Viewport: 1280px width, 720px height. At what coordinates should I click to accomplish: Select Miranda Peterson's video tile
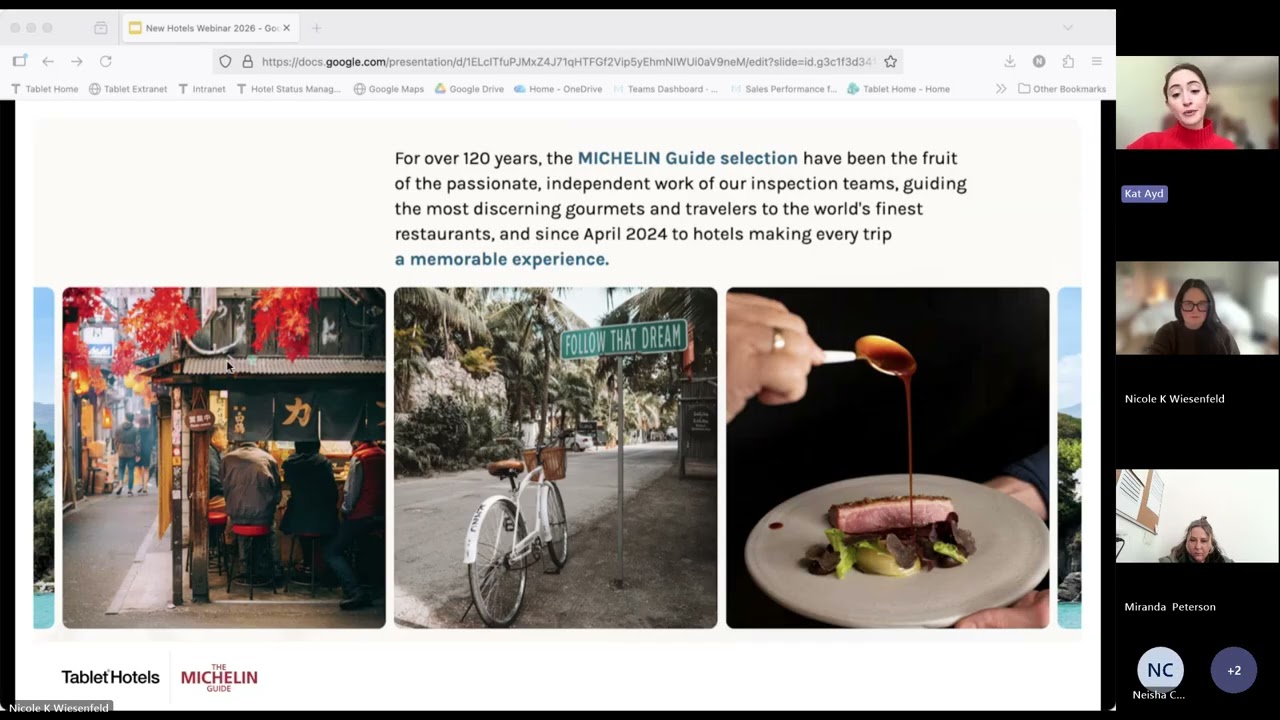click(x=1197, y=516)
